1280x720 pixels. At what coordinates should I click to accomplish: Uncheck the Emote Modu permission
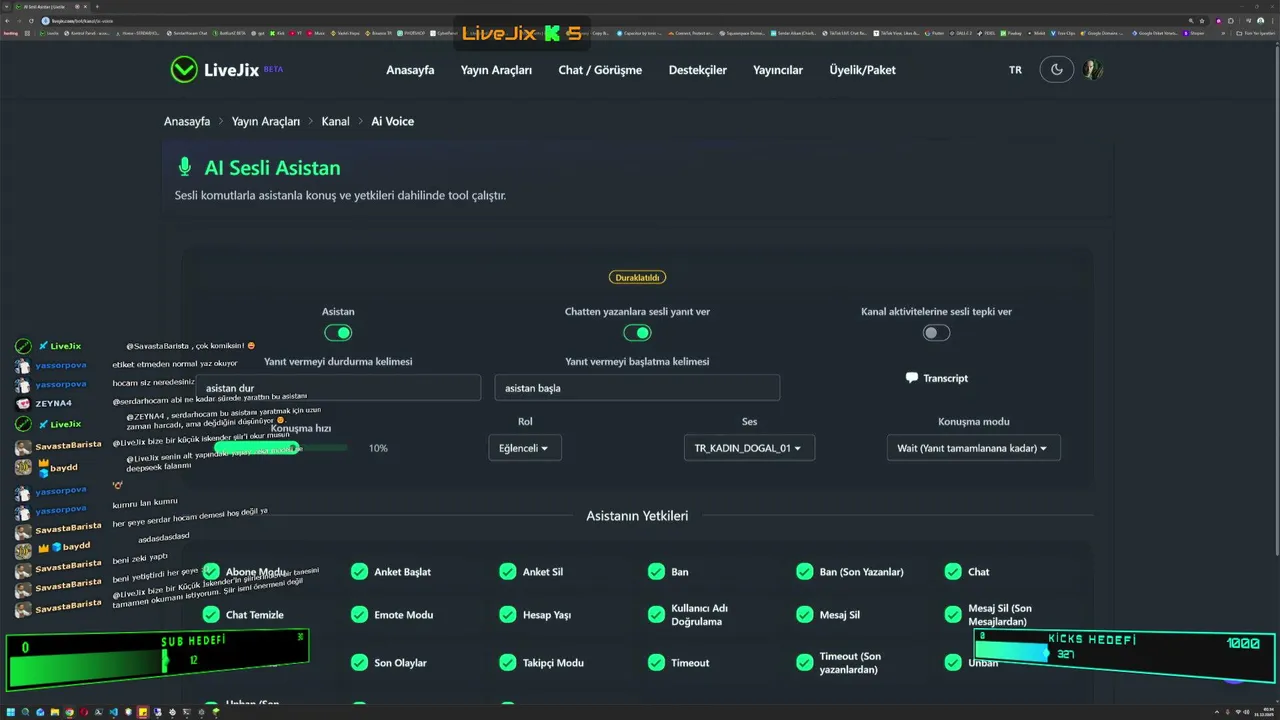point(359,614)
